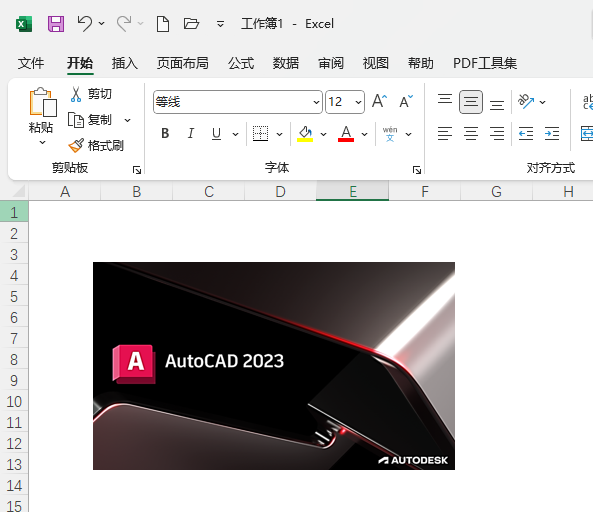This screenshot has height=512, width=593.
Task: Open the undo history dropdown arrow
Action: 101,23
